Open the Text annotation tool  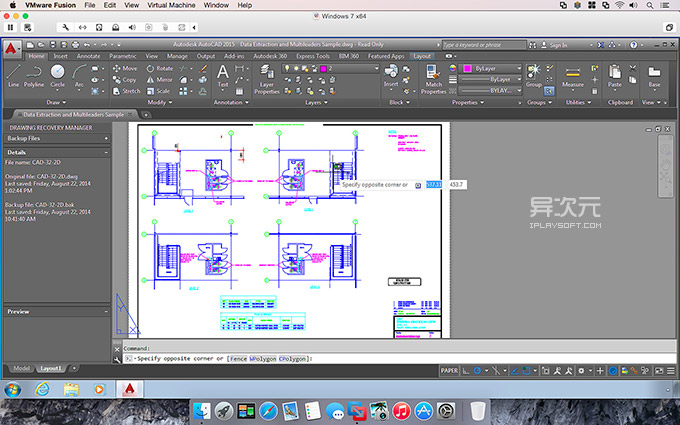[x=222, y=76]
